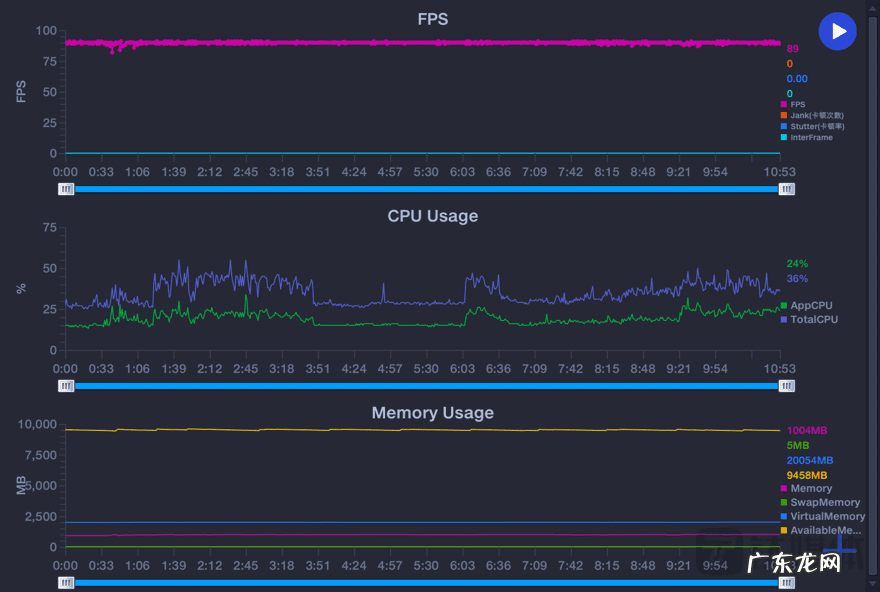This screenshot has height=592, width=880.
Task: Click the CPU Usage chart title
Action: 433,216
